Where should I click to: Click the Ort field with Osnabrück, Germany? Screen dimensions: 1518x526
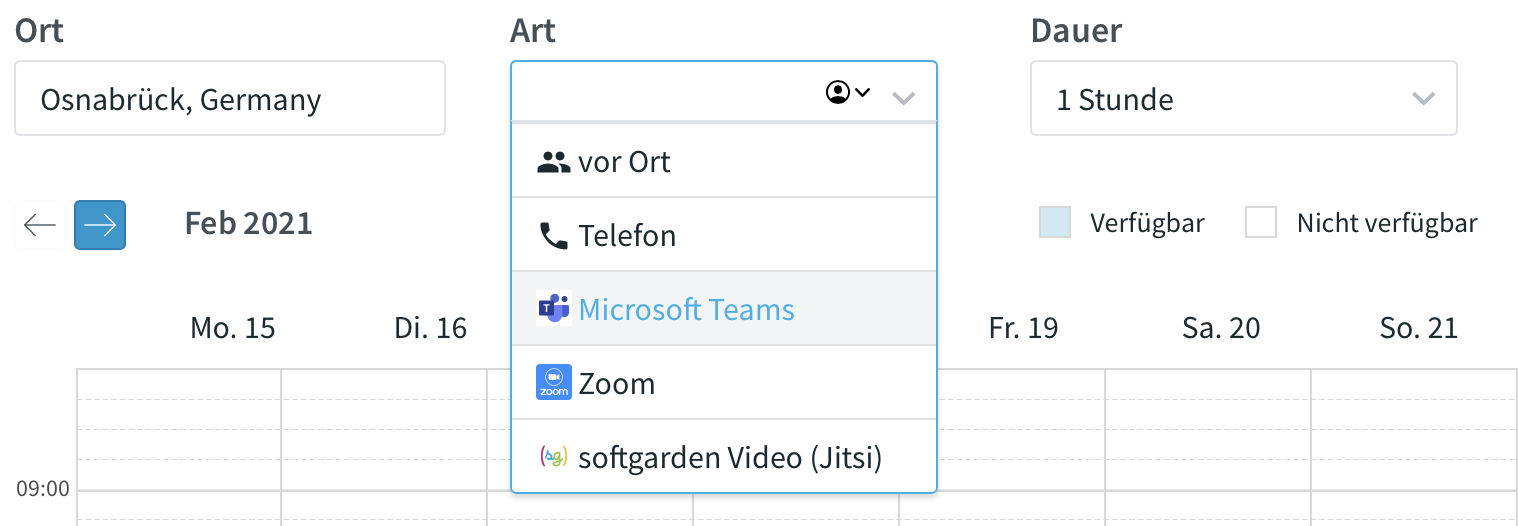point(230,98)
